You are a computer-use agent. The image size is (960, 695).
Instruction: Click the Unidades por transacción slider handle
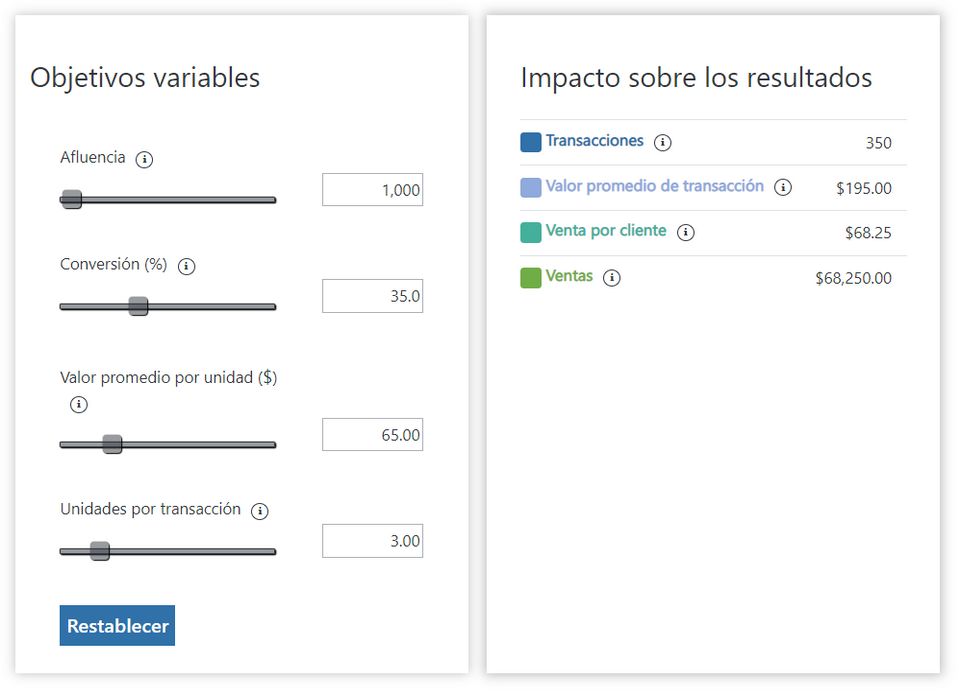[x=100, y=550]
